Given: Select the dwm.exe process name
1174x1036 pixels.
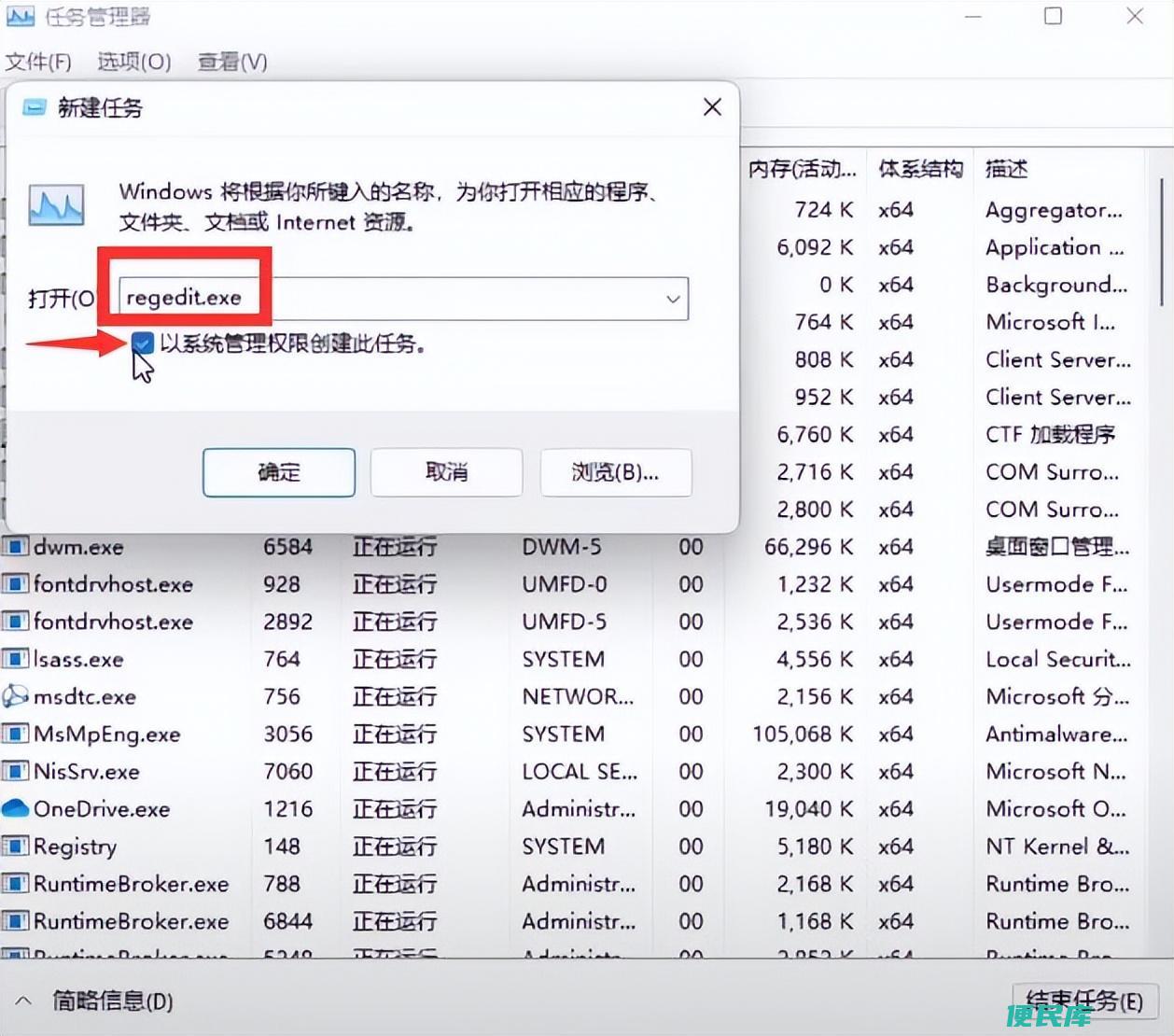Looking at the screenshot, I should click(x=78, y=547).
